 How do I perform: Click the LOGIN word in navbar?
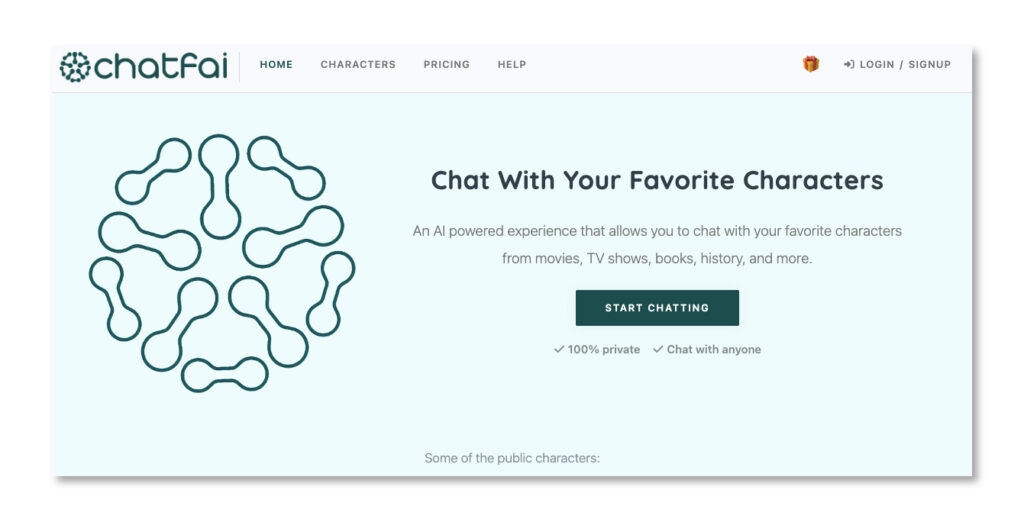click(x=877, y=65)
